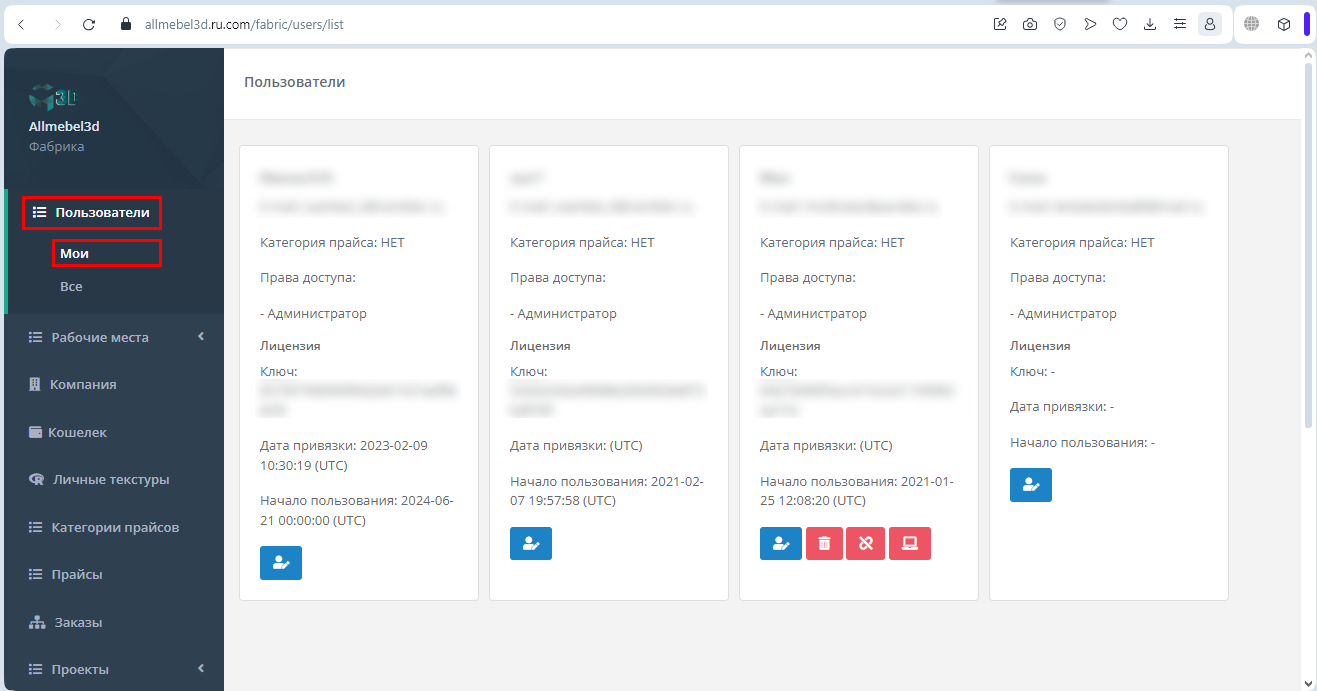Screen dimensions: 1317x691
Task: Expand Проекты chevron arrow
Action: click(x=201, y=669)
